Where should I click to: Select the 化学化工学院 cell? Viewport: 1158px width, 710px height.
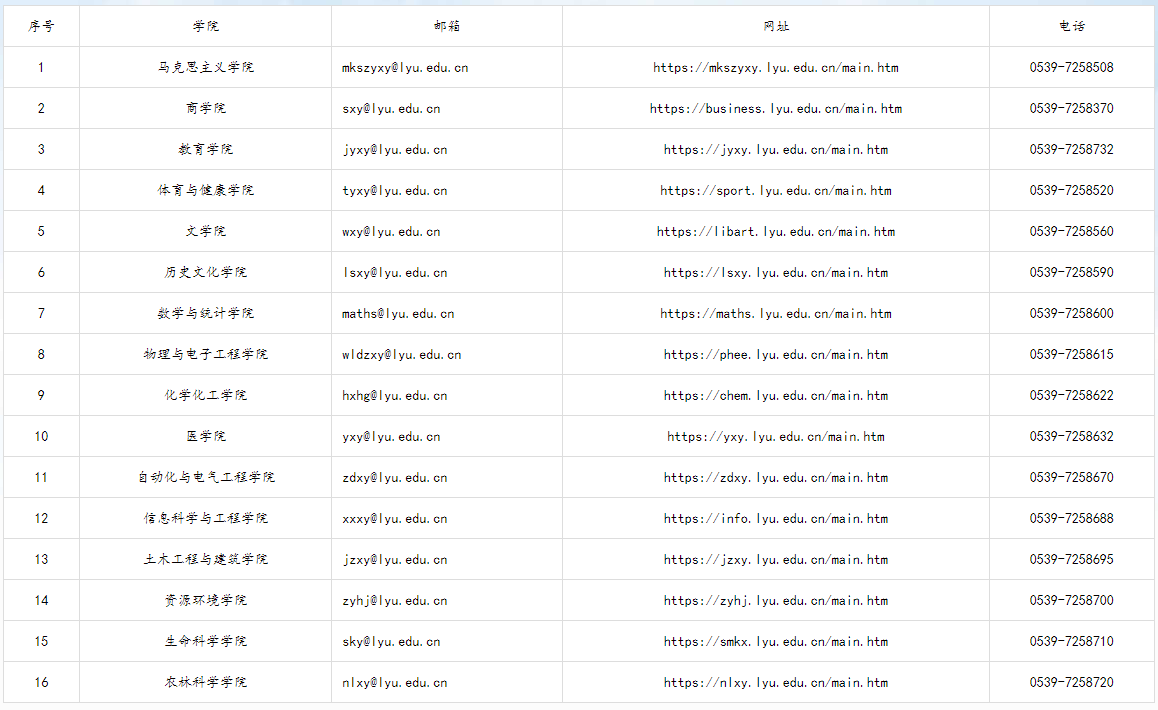click(205, 395)
